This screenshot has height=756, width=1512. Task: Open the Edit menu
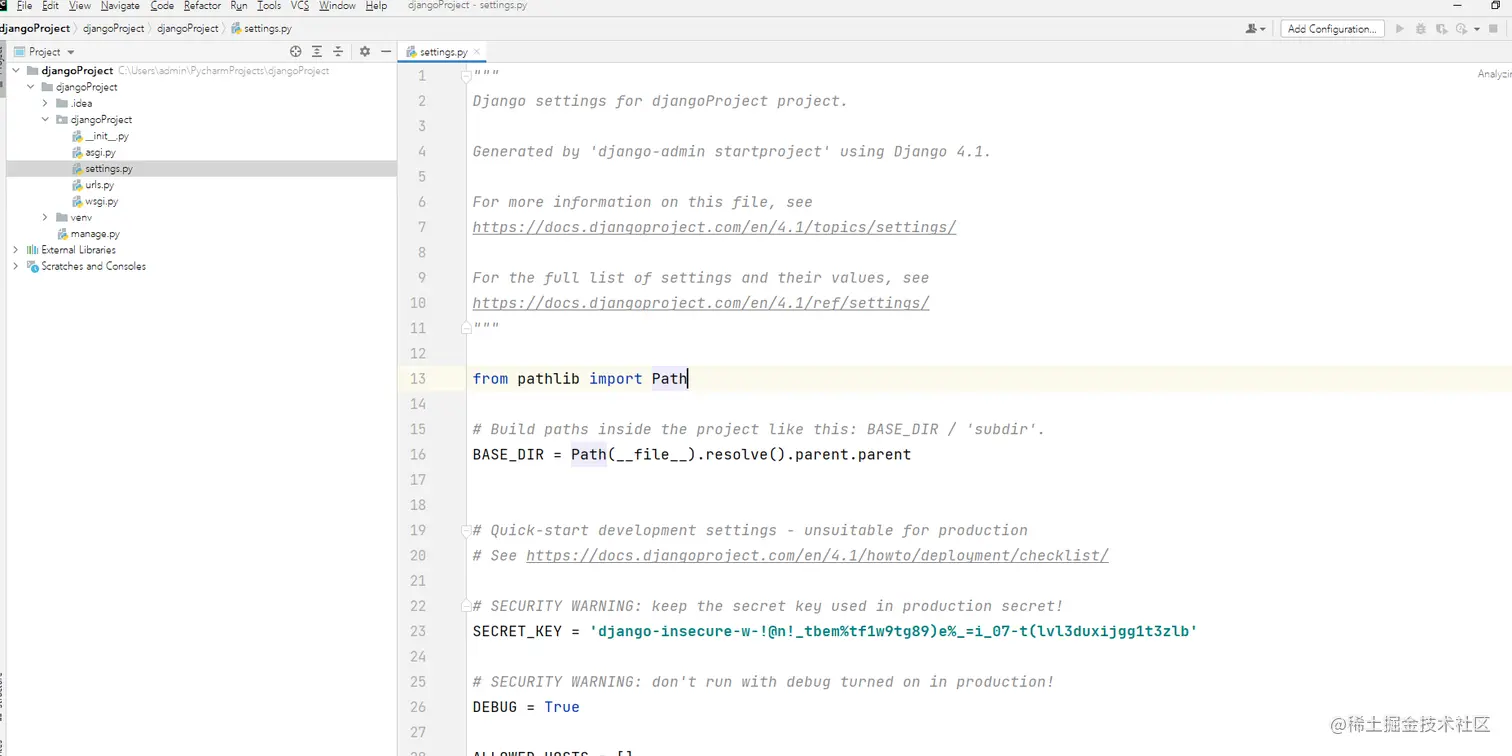pyautogui.click(x=50, y=6)
